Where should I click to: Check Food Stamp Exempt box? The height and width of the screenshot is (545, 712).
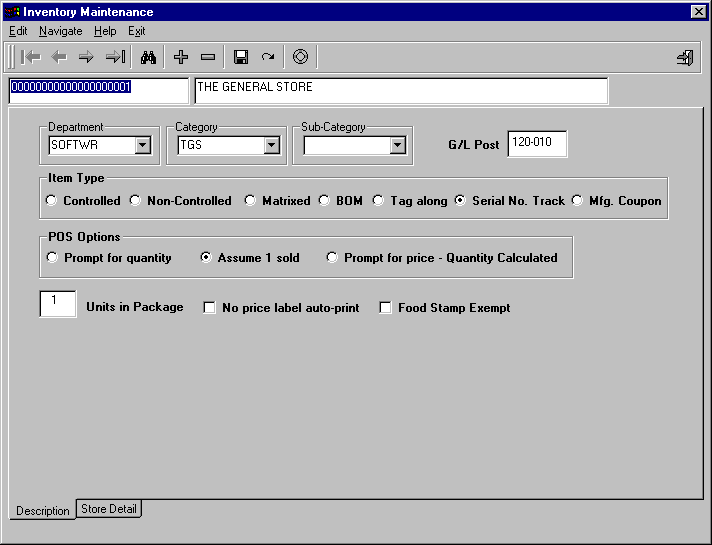[386, 307]
